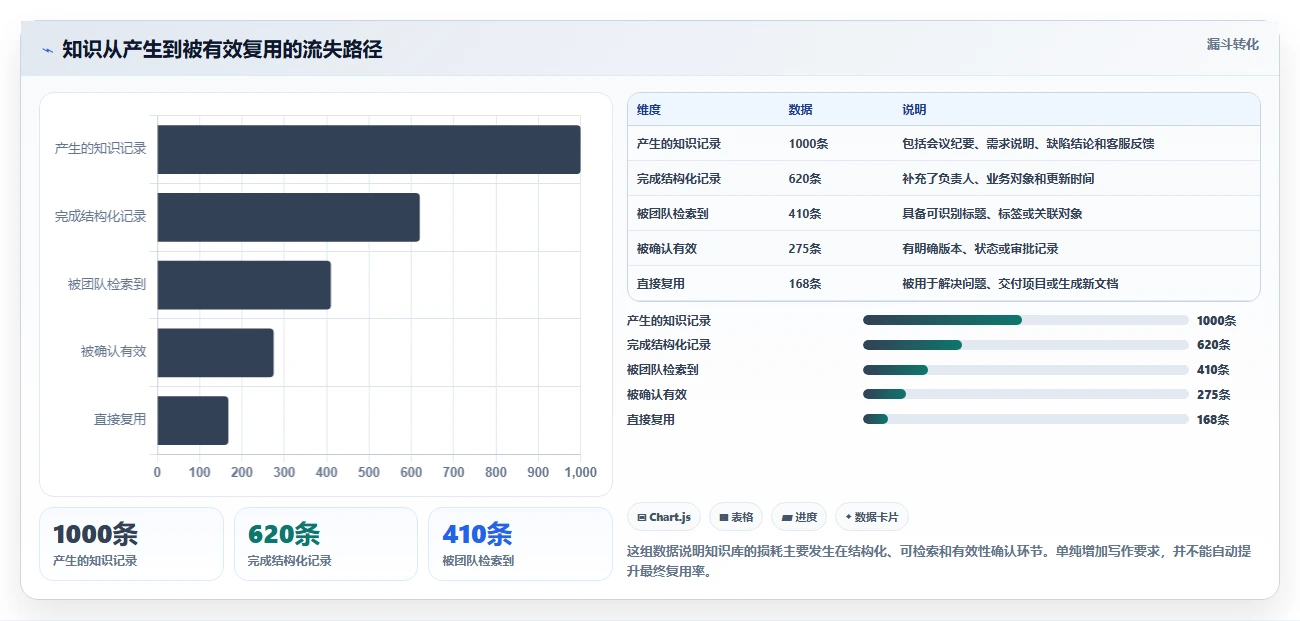The width and height of the screenshot is (1300, 621).
Task: Click chart y-axis label 完成结构化记录
Action: coord(101,217)
